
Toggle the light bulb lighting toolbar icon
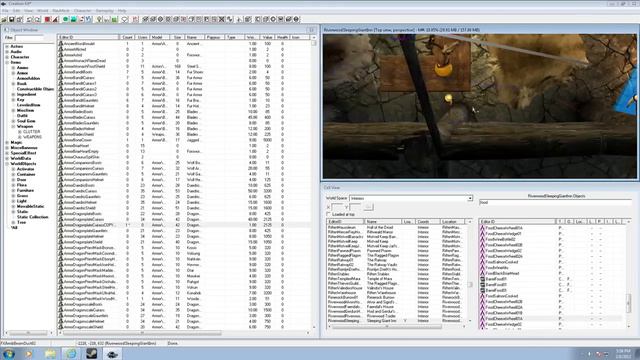click(99, 19)
